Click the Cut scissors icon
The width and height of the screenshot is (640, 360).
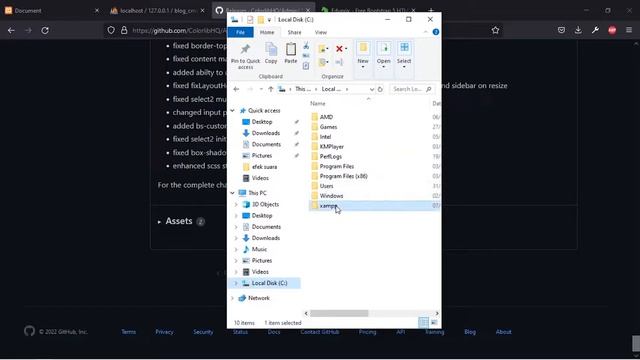[x=306, y=46]
